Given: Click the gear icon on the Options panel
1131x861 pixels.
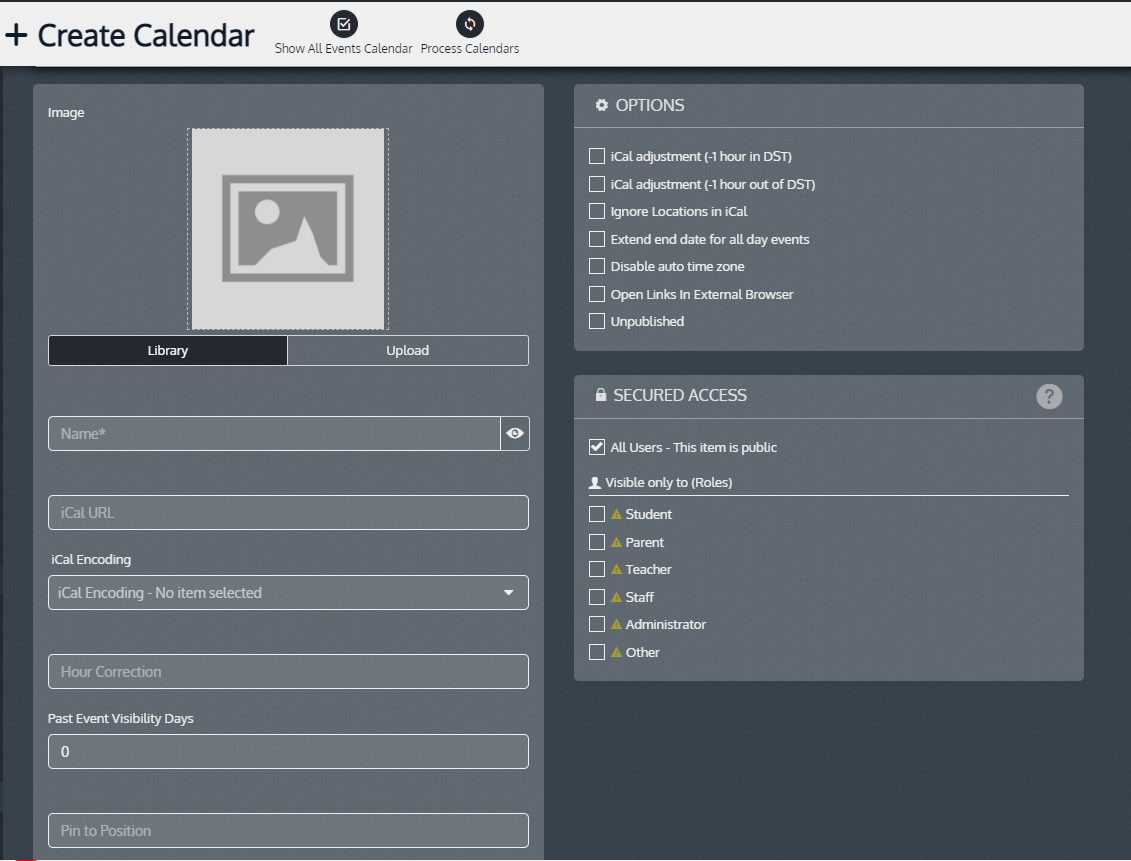Looking at the screenshot, I should click(600, 105).
